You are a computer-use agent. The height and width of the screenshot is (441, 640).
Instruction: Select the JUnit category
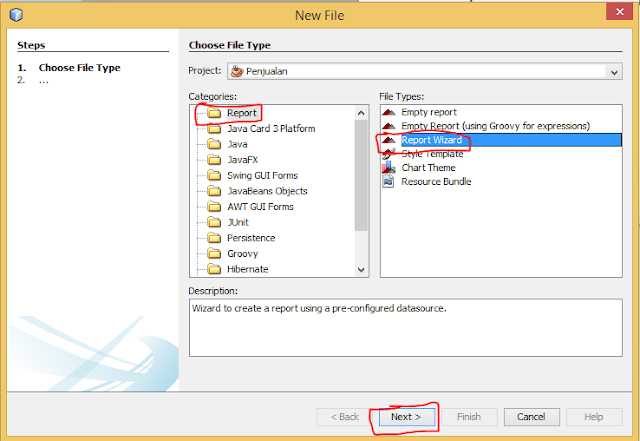click(238, 222)
